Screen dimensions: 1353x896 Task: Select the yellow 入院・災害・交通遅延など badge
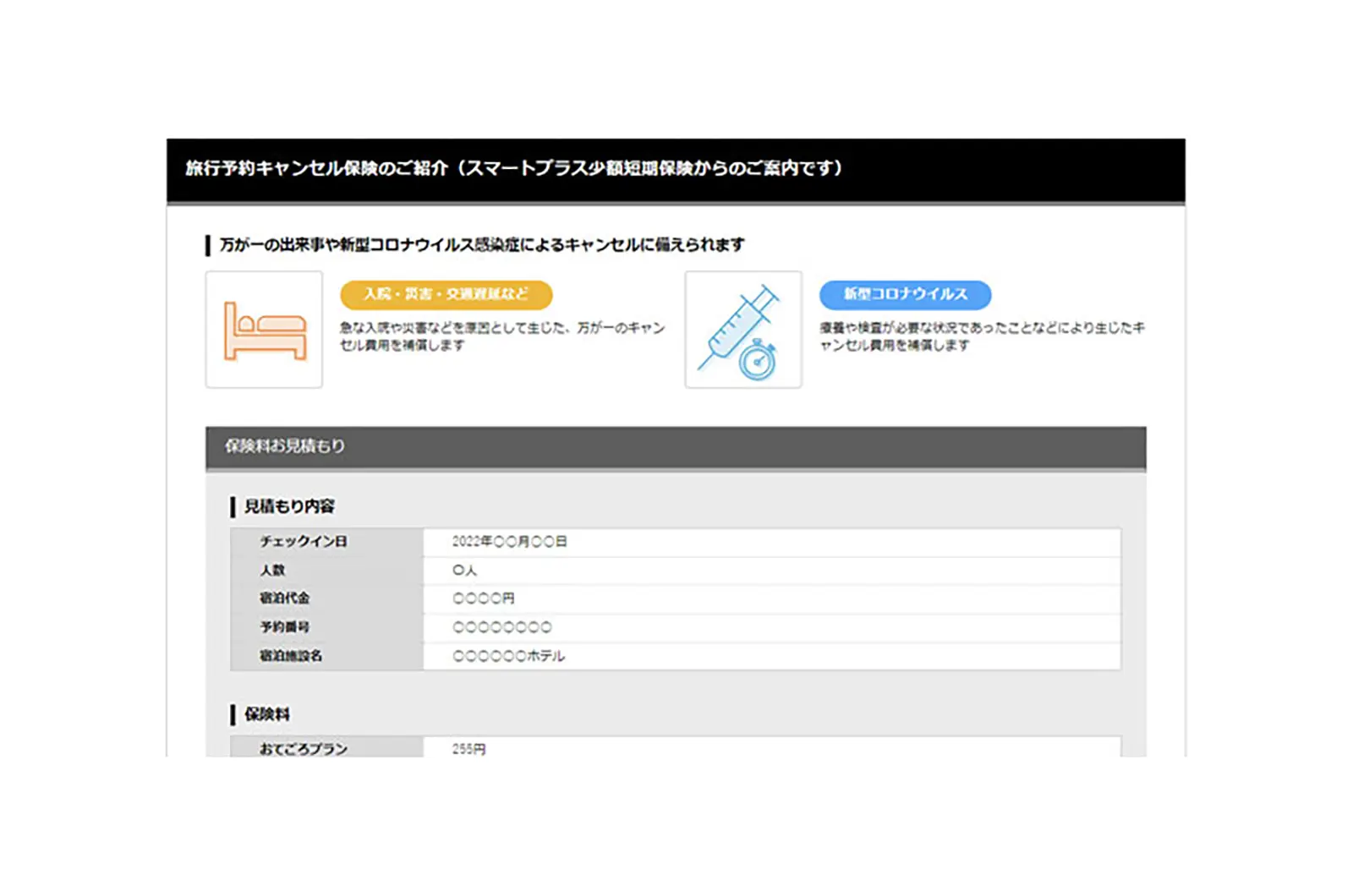446,295
